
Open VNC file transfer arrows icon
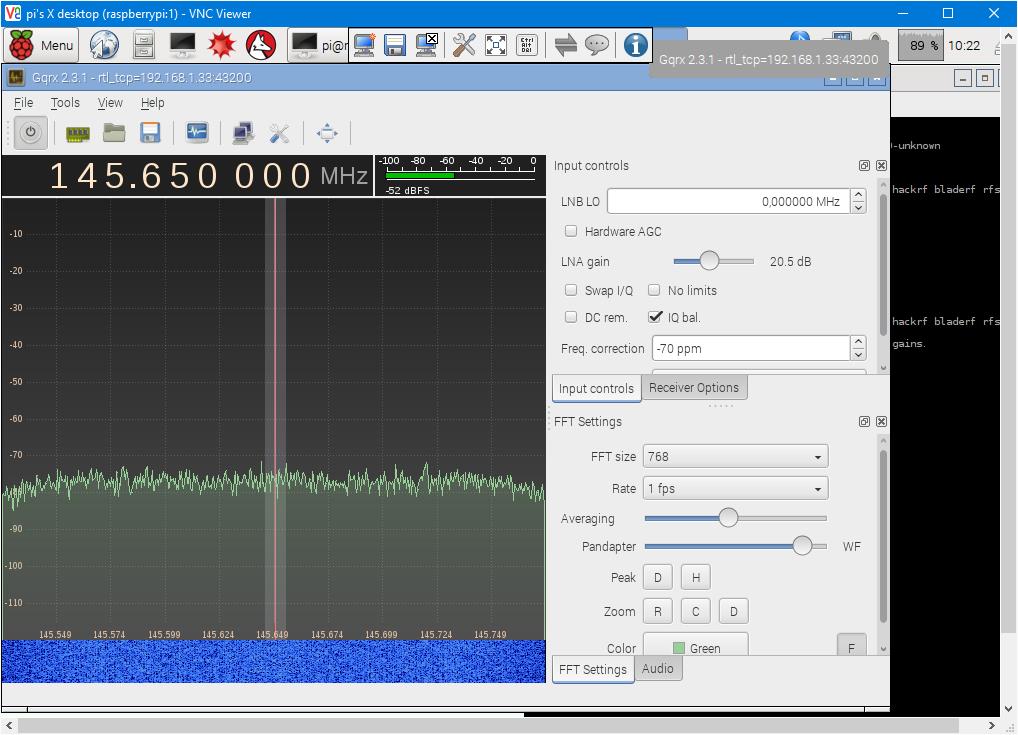565,45
